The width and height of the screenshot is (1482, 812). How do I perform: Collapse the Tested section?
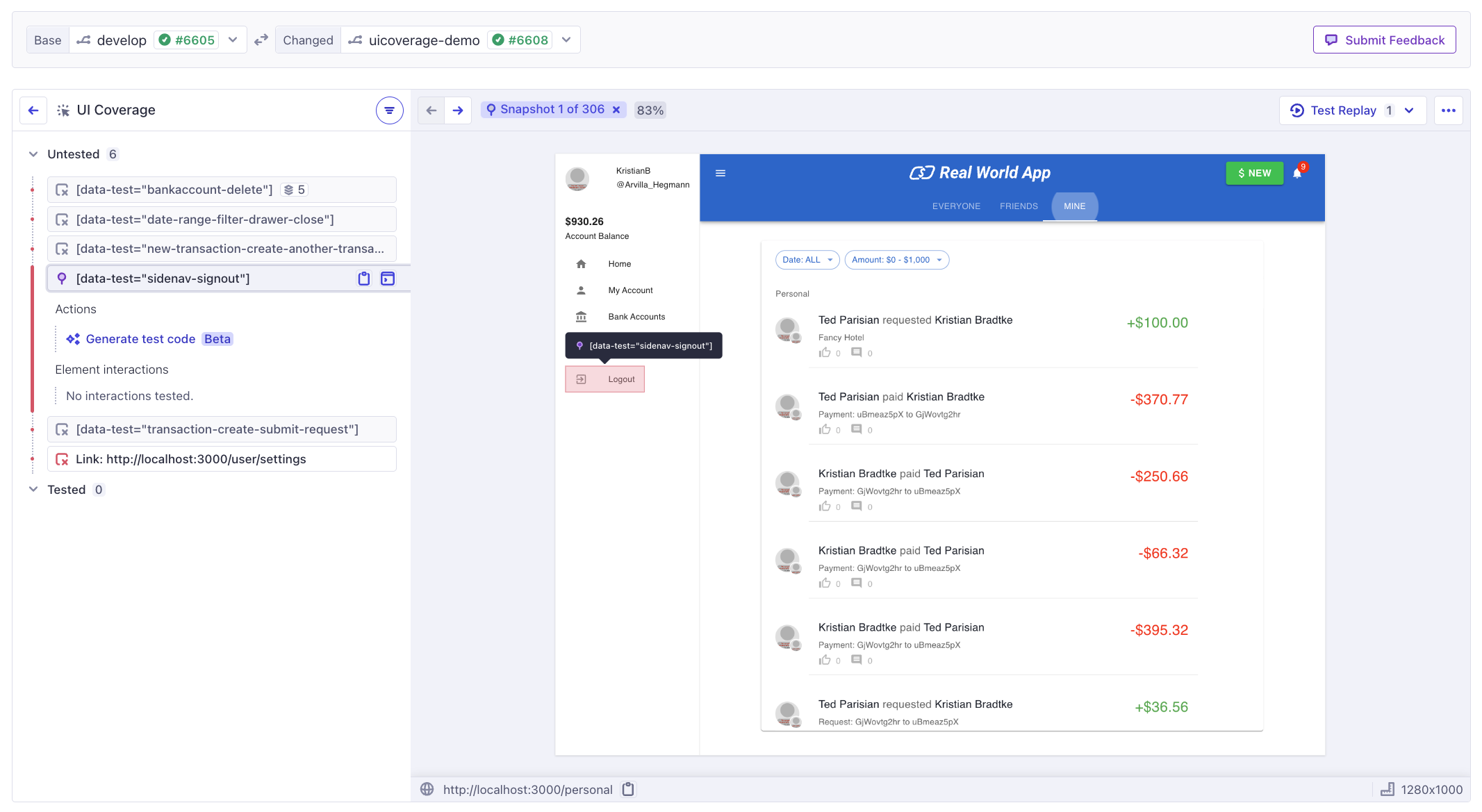click(x=33, y=490)
